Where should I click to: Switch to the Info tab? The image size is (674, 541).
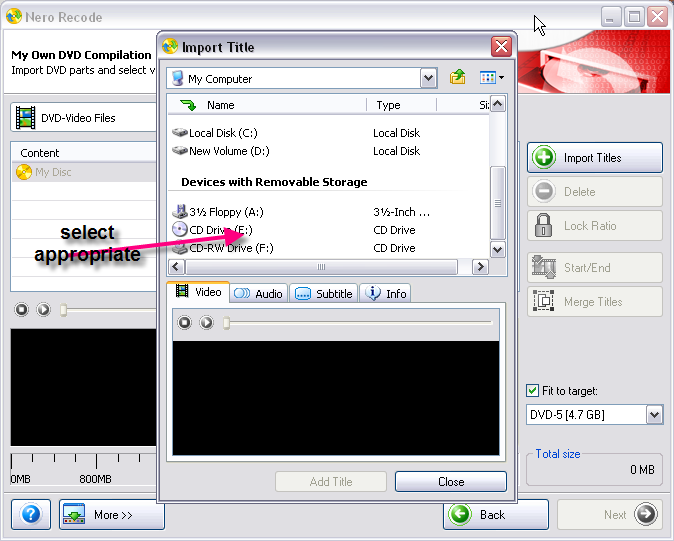pyautogui.click(x=385, y=293)
